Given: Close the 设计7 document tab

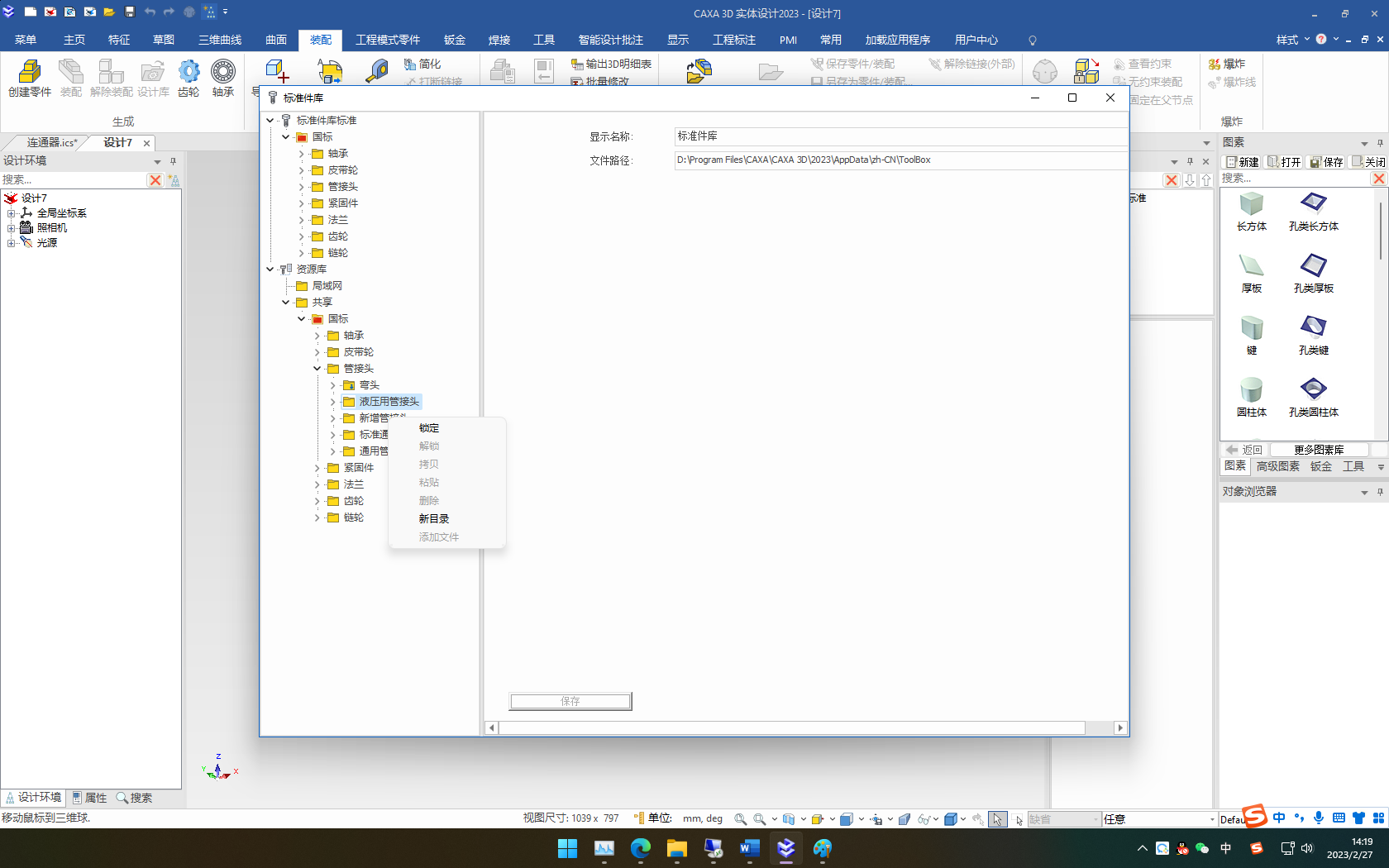Looking at the screenshot, I should tap(146, 143).
